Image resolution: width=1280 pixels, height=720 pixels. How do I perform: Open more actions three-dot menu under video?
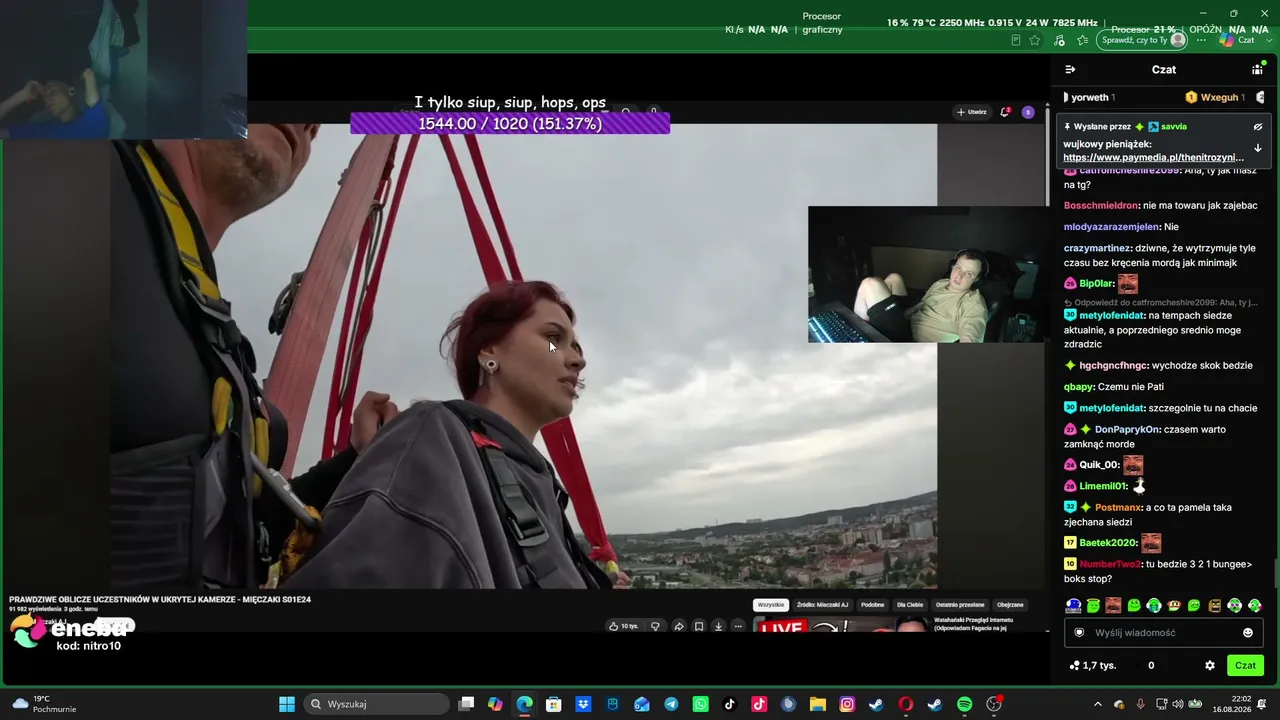(x=738, y=626)
